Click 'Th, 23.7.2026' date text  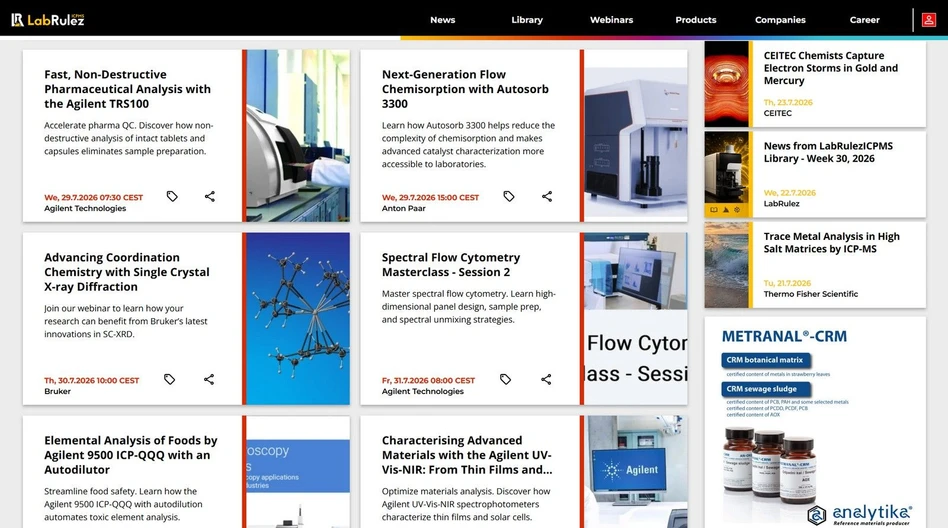tap(788, 102)
